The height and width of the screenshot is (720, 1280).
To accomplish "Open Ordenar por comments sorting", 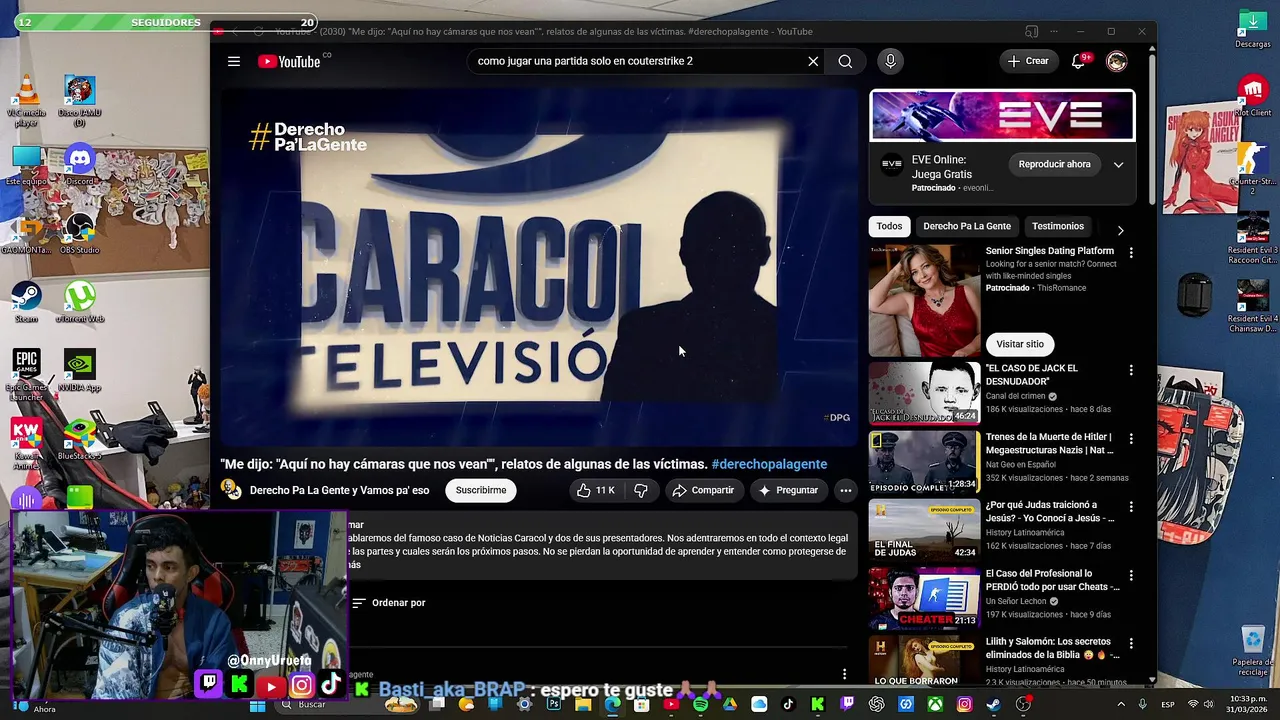I will point(389,603).
